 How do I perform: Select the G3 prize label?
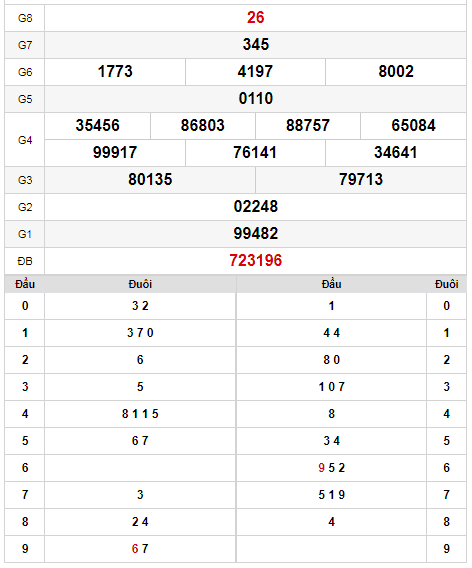coord(25,180)
